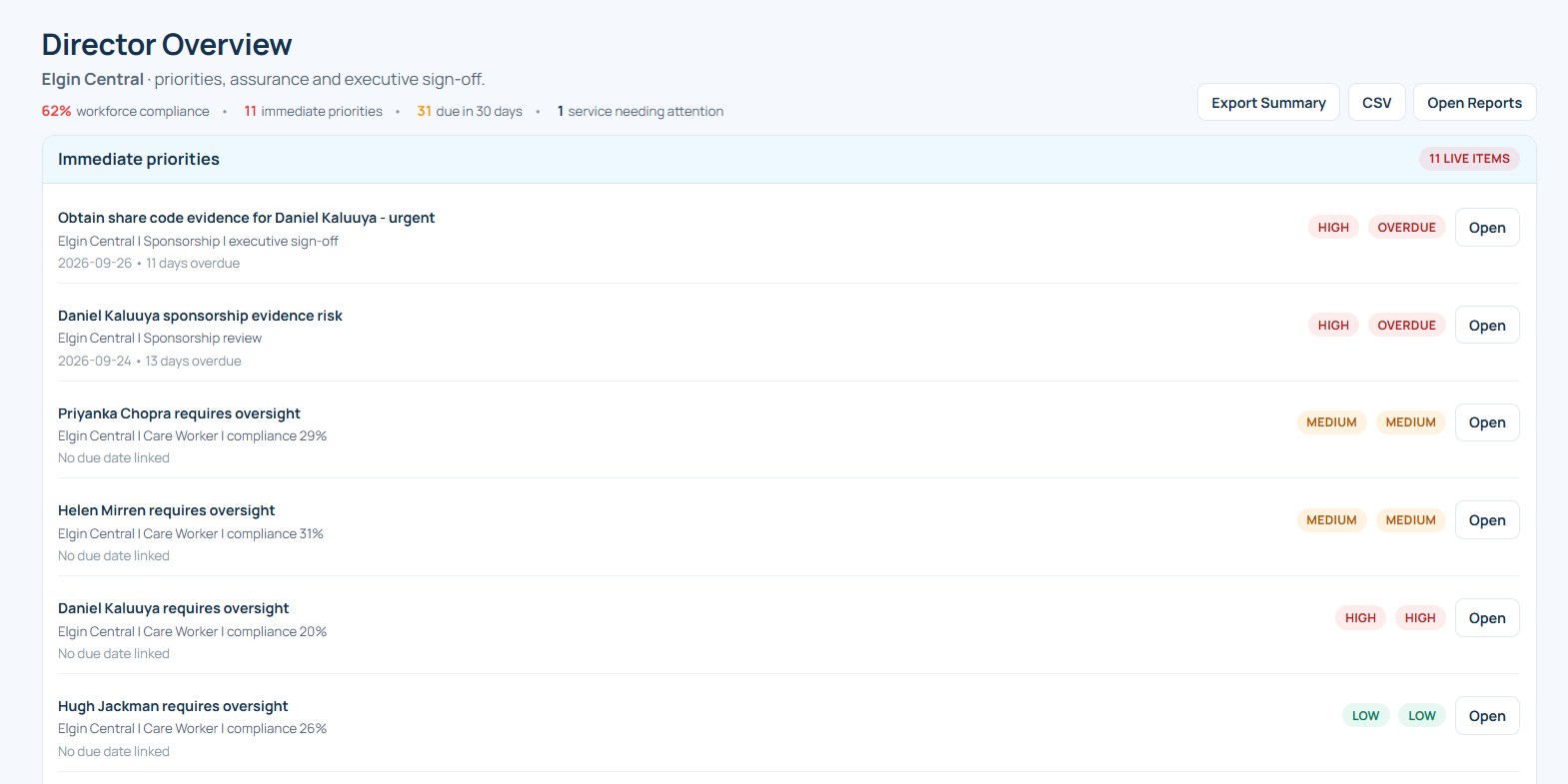Click the 62% workforce compliance stat
This screenshot has width=1568, height=784.
[126, 111]
